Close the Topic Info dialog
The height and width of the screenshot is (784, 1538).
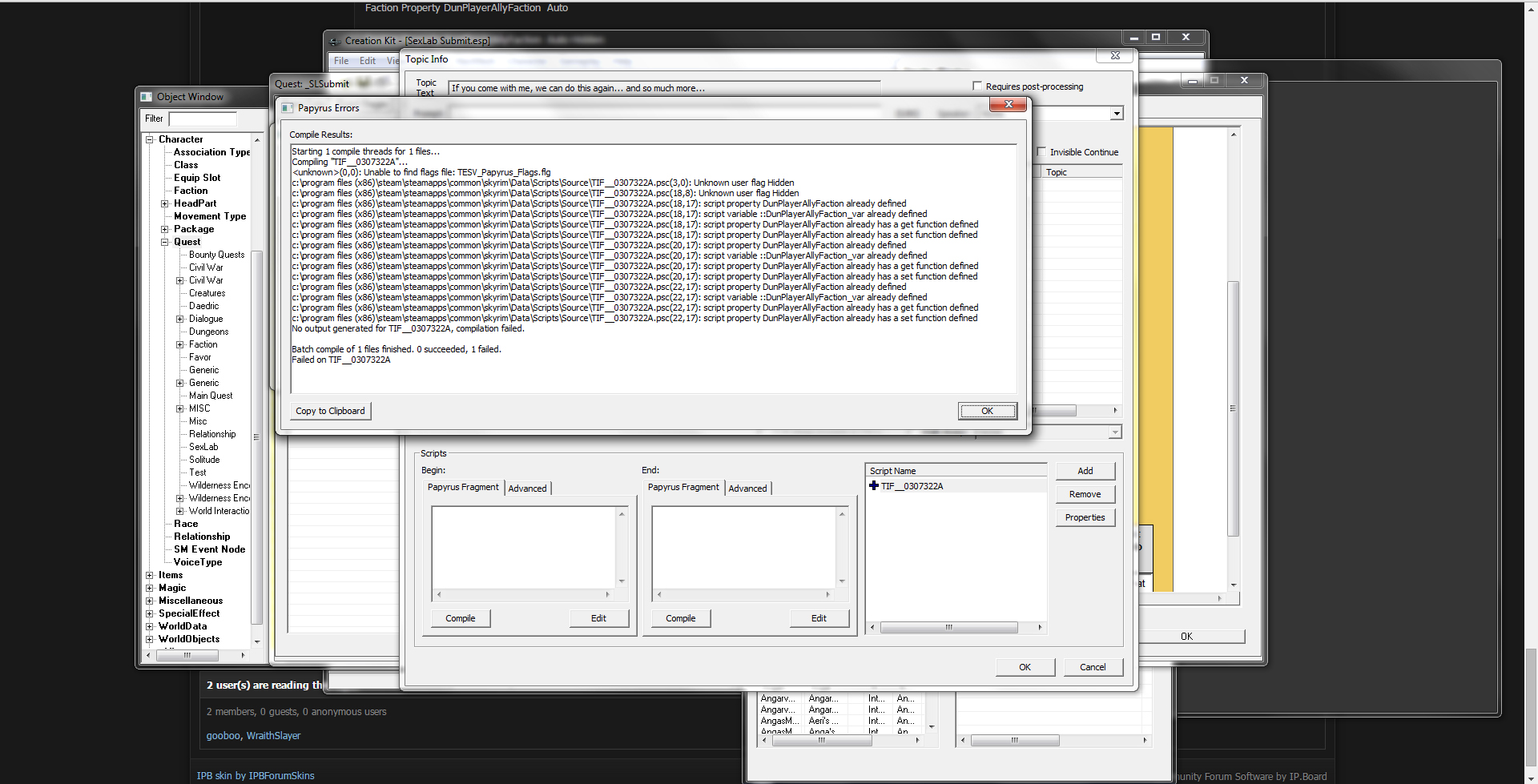click(x=1115, y=56)
